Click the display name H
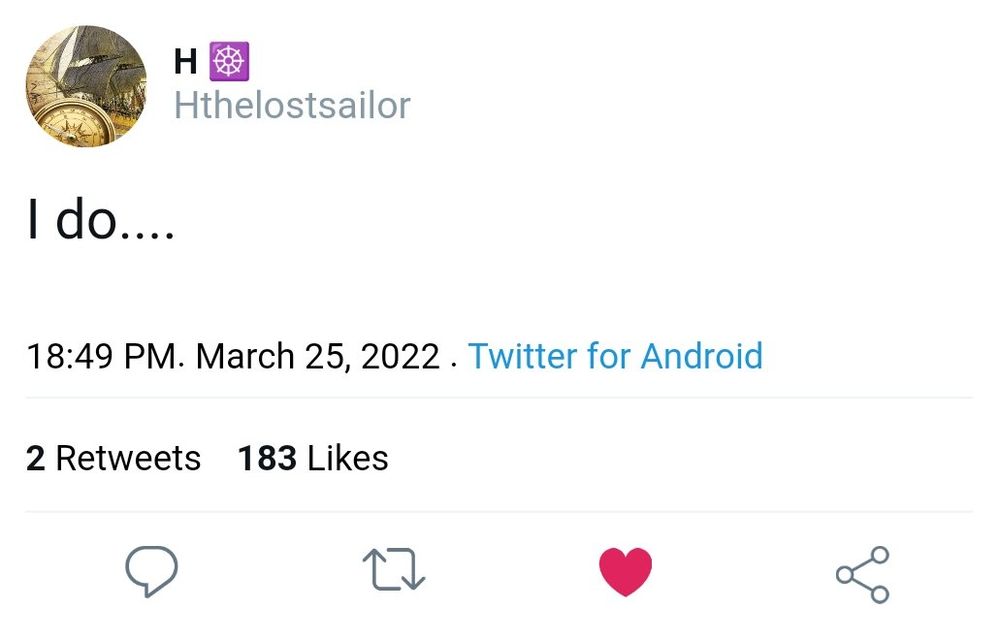The height and width of the screenshot is (638, 1000). 185,62
